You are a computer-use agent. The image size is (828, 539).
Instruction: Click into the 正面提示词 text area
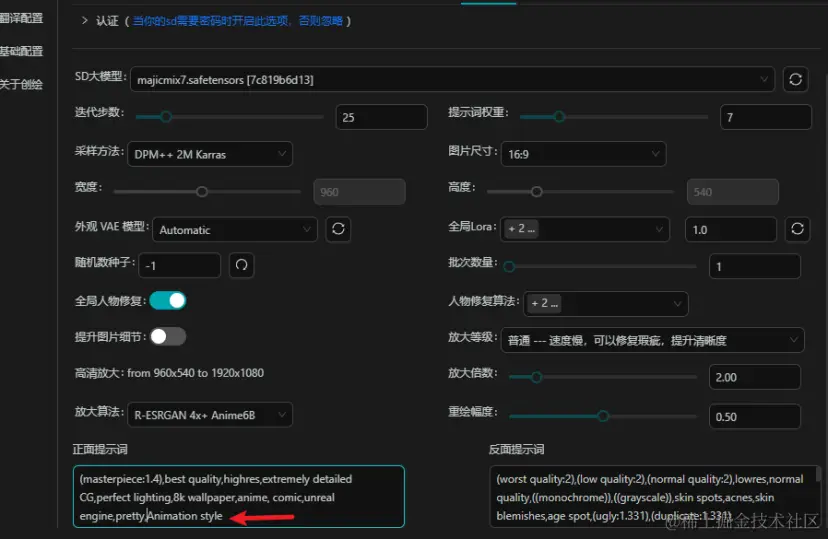click(239, 496)
